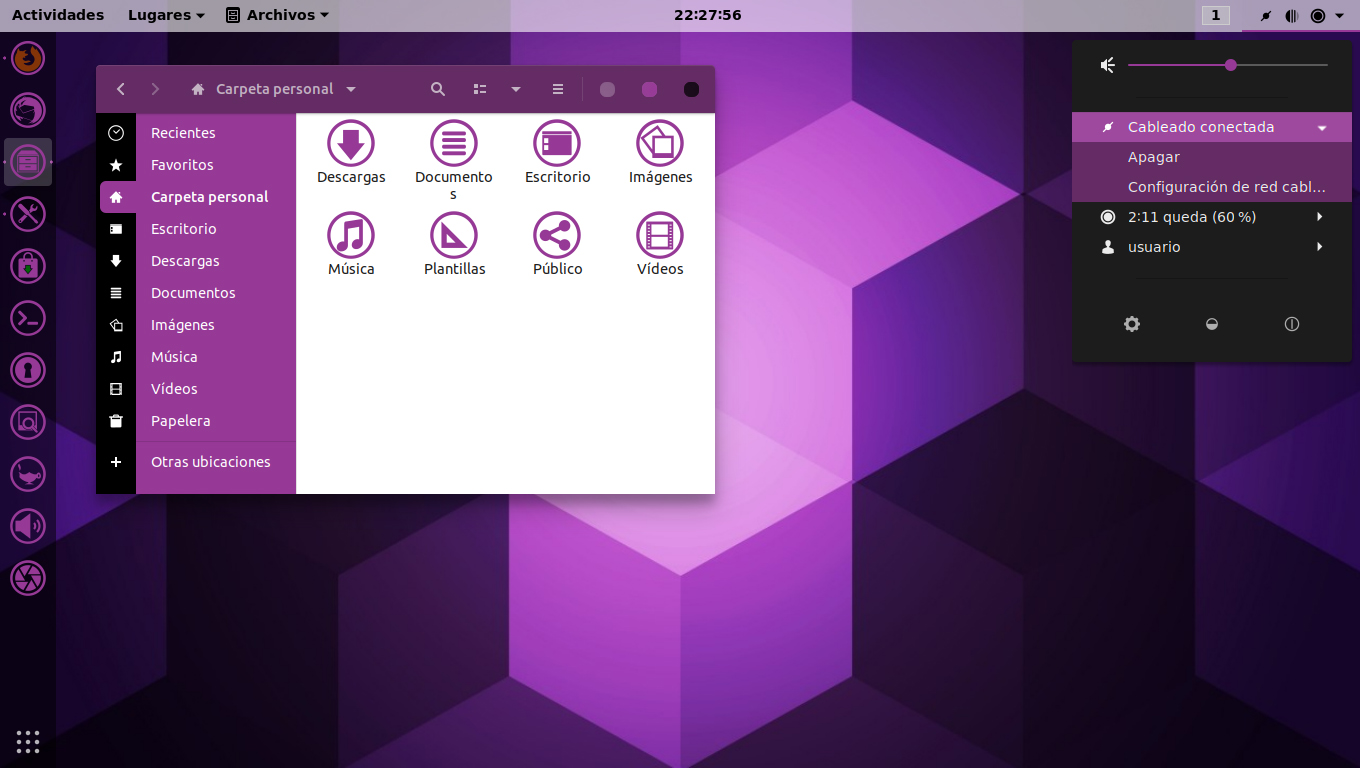Select Documentos in the sidebar
1360x768 pixels.
coord(198,293)
